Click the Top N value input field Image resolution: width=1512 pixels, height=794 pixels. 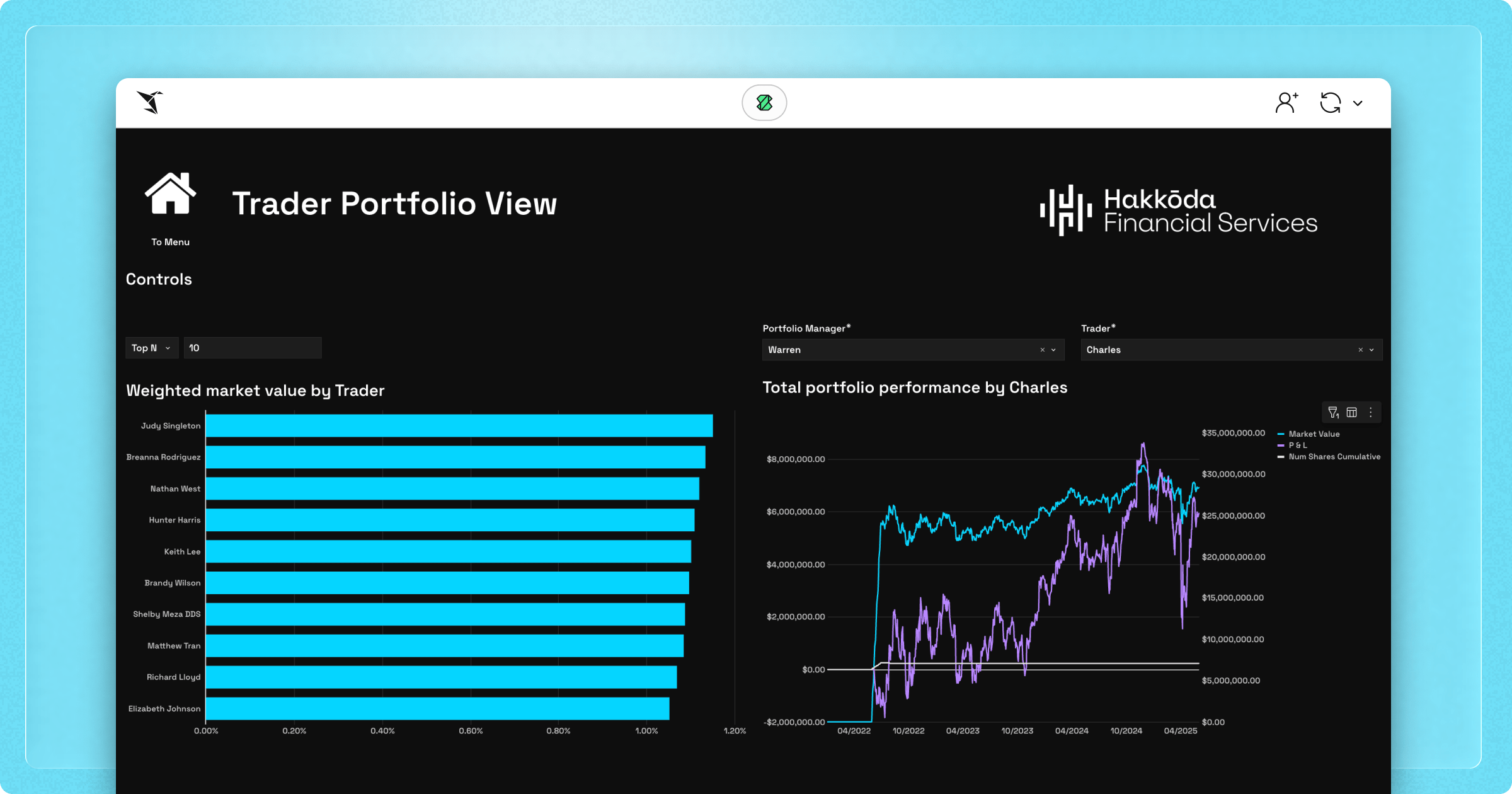tap(252, 348)
